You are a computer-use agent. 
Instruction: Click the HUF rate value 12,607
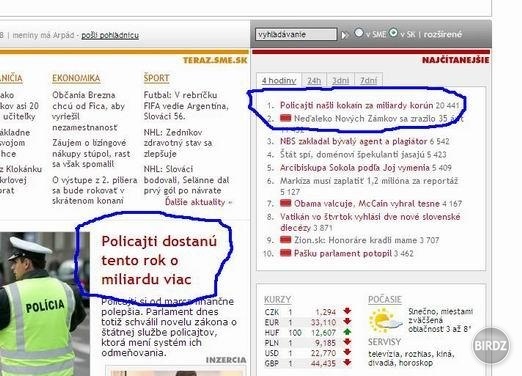323,333
